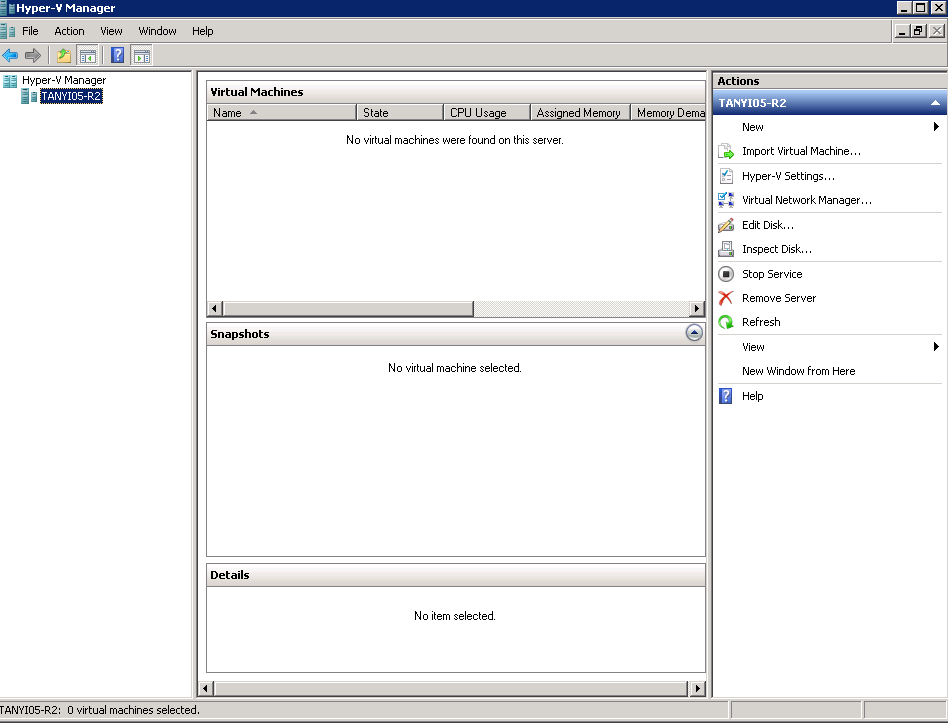Click the State column header

[400, 113]
